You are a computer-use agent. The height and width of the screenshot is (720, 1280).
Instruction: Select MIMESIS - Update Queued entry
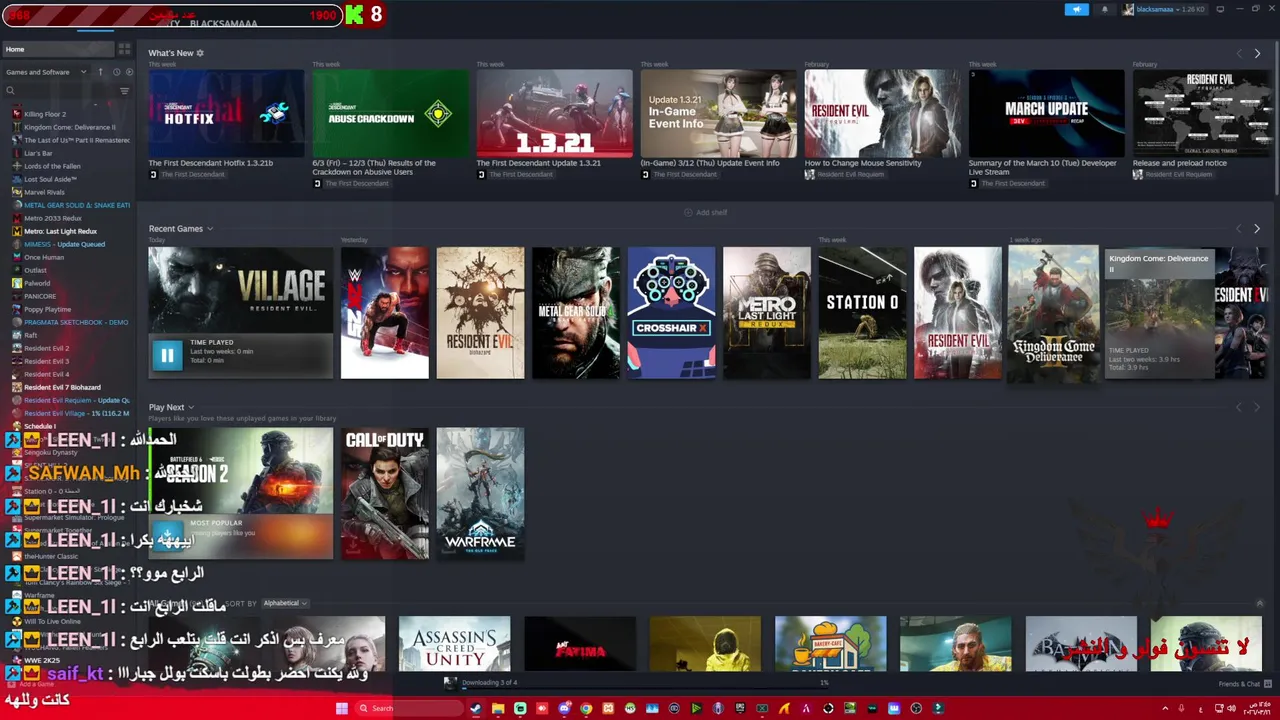coord(64,244)
